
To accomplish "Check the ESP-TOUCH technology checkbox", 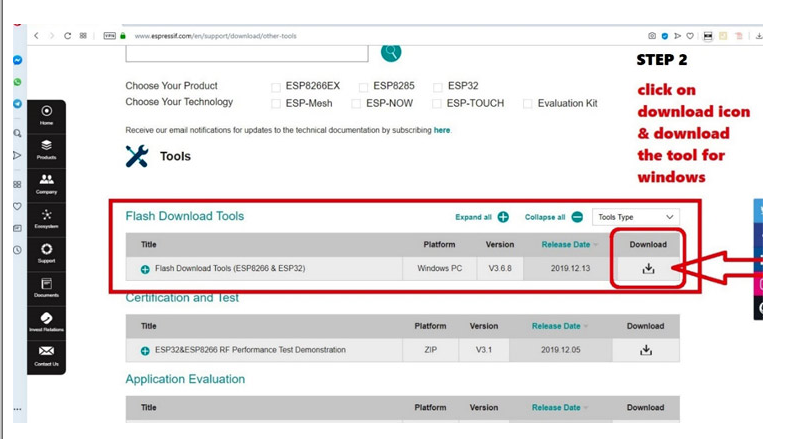I will click(436, 104).
